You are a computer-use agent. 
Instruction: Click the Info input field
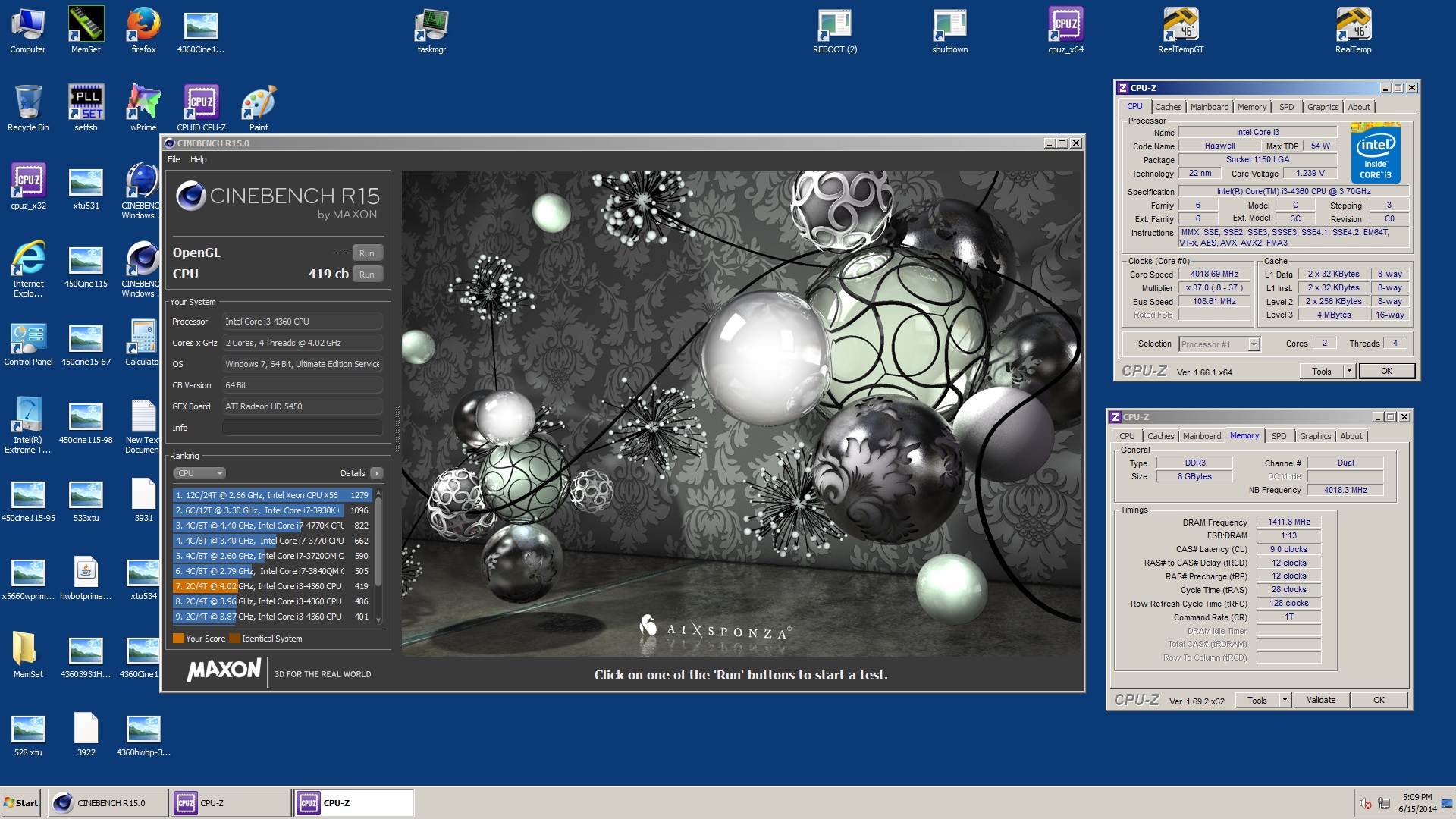pyautogui.click(x=302, y=428)
